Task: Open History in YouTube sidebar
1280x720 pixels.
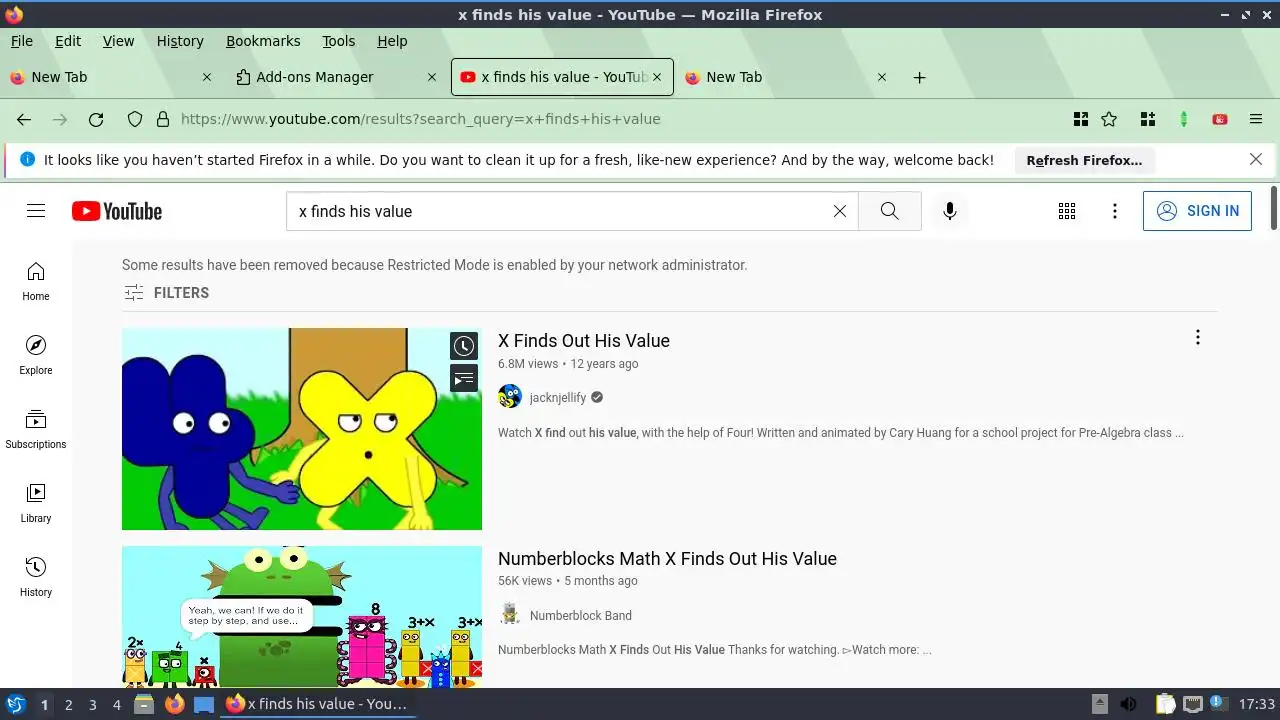Action: 36,577
